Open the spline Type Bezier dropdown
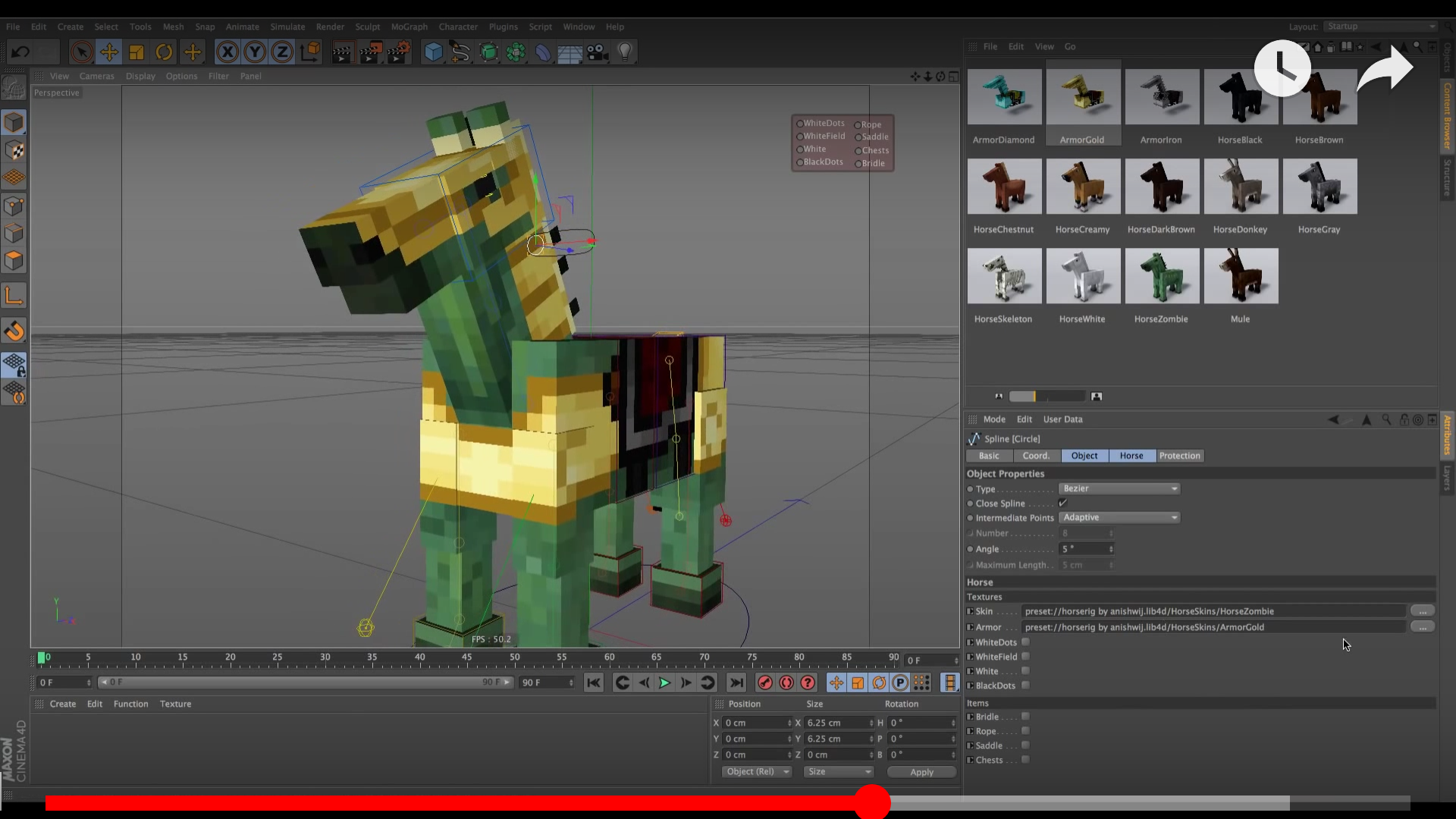Viewport: 1456px width, 819px height. pyautogui.click(x=1119, y=488)
